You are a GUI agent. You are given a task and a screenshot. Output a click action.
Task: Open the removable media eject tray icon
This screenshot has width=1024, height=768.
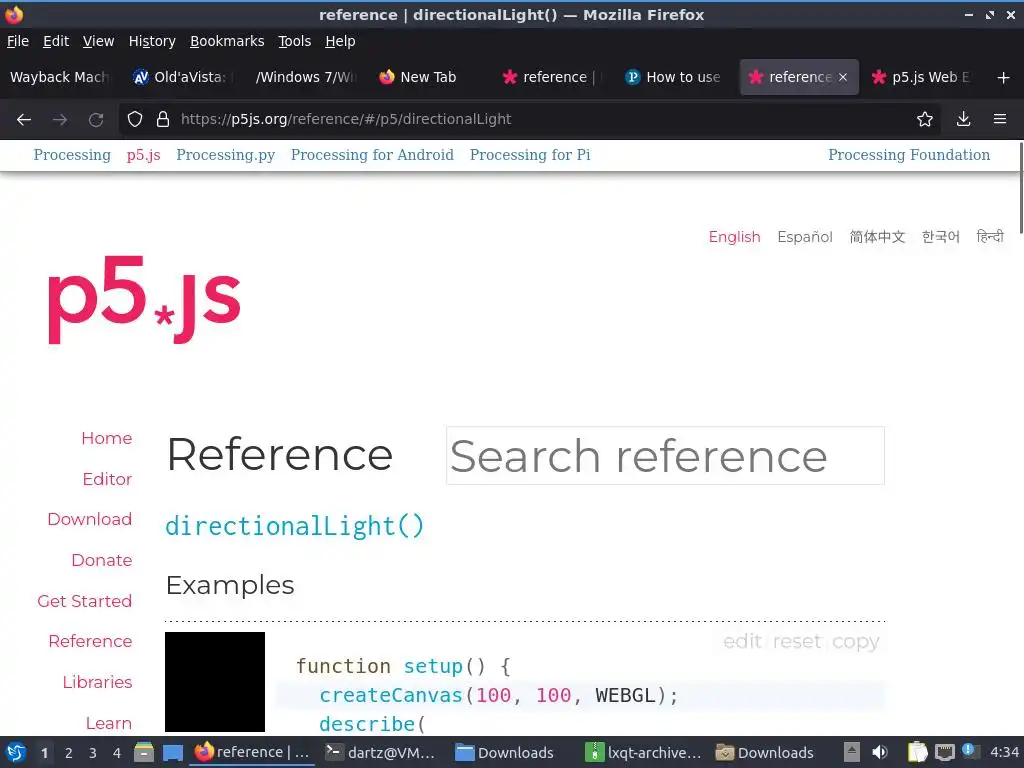pyautogui.click(x=852, y=752)
